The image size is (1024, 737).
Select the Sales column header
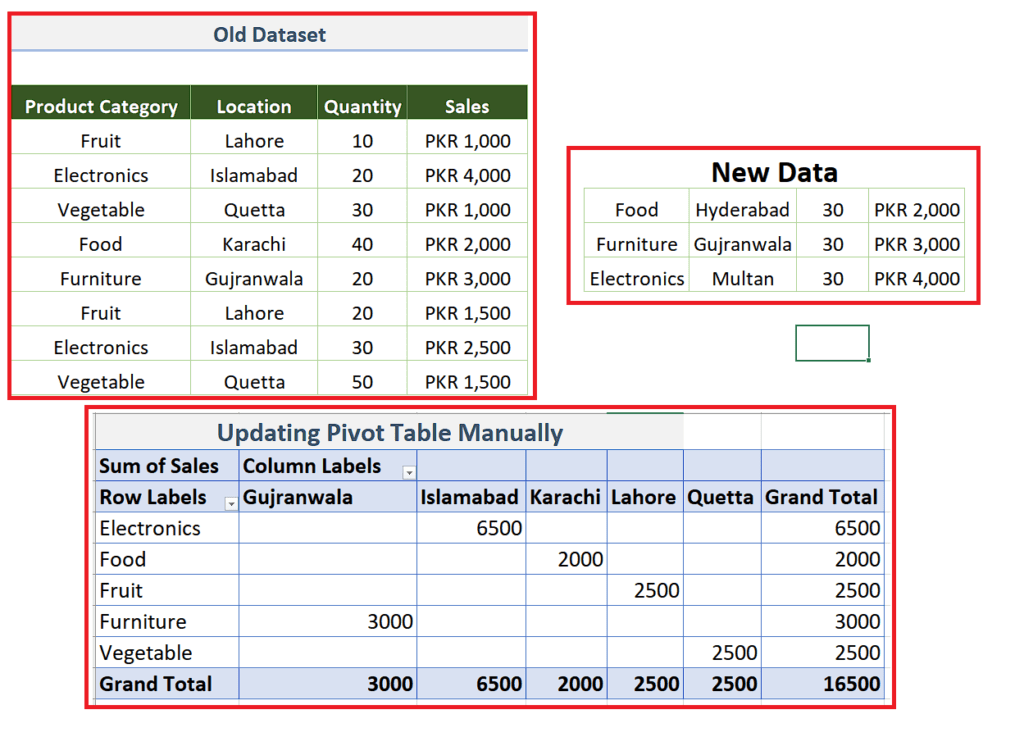tap(467, 105)
